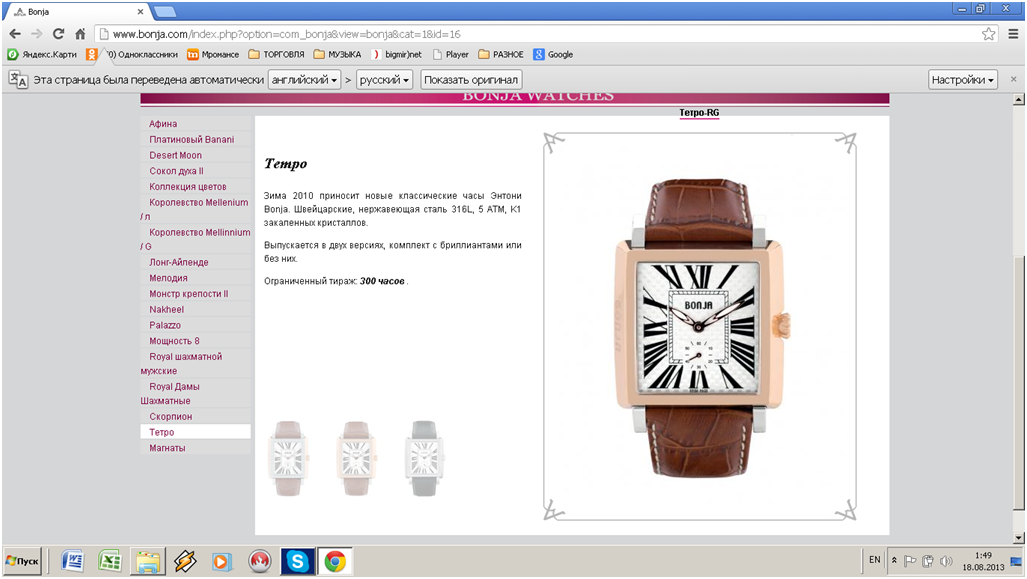The height and width of the screenshot is (579, 1027).
Task: Bookmark this page with the star
Action: [988, 34]
